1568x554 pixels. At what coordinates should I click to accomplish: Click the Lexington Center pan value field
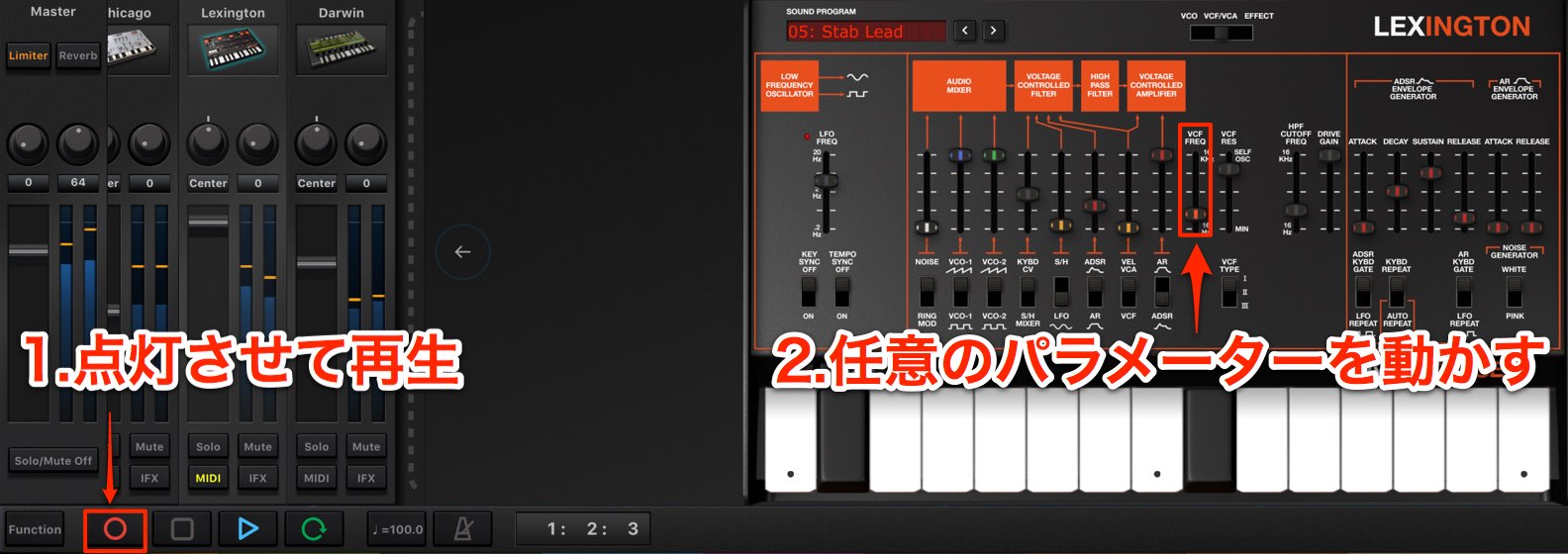208,183
